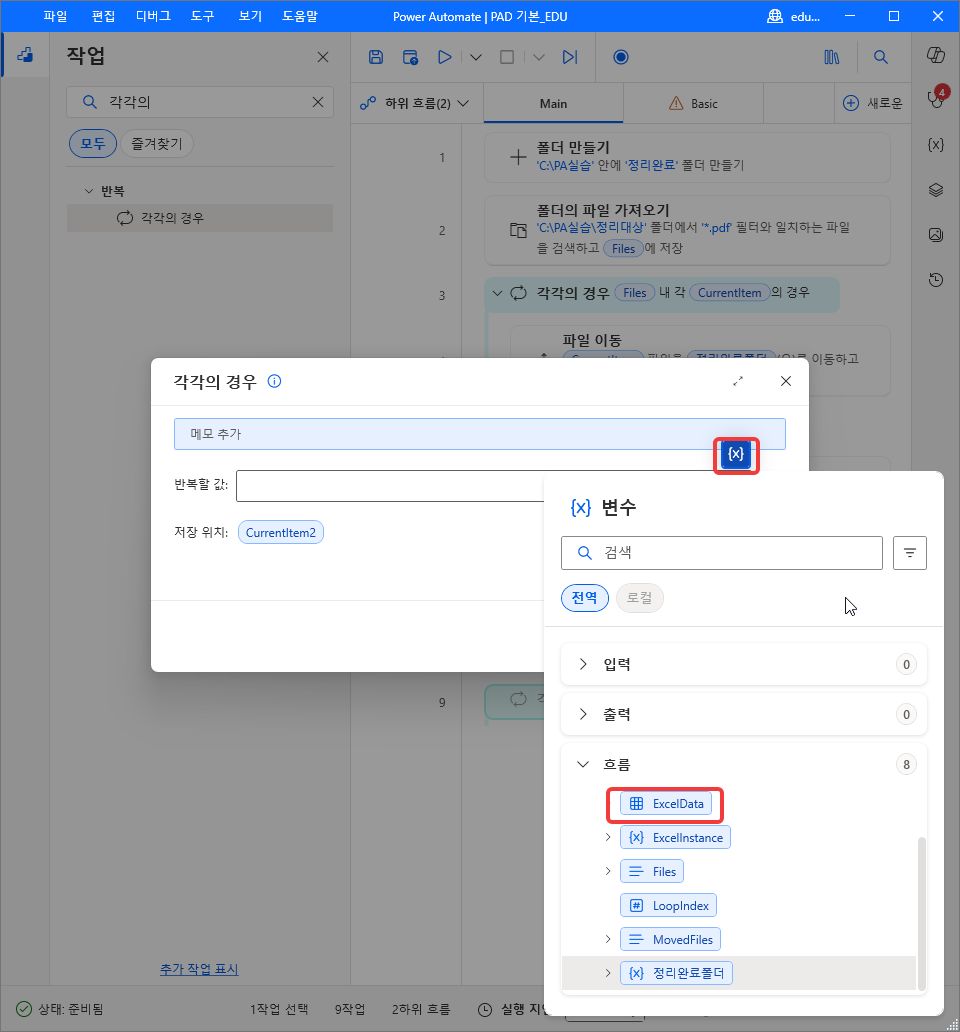This screenshot has height=1032, width=960.
Task: Click the save flow icon
Action: [x=376, y=57]
